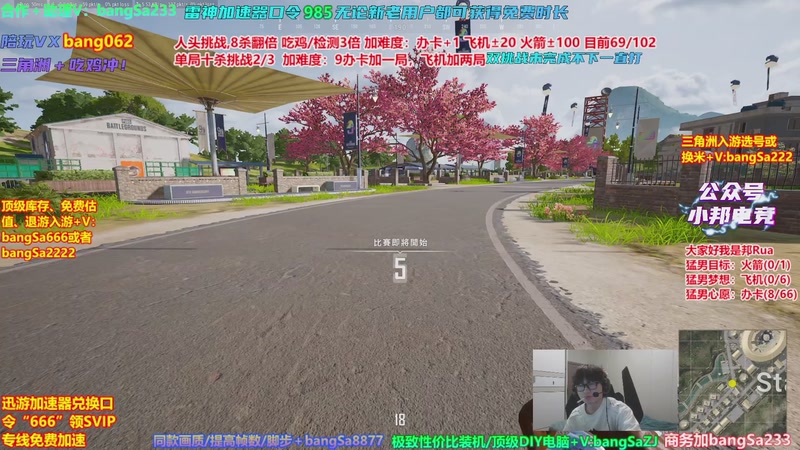Click the 猛男心愿: 办卡(8/66) line

741,294
